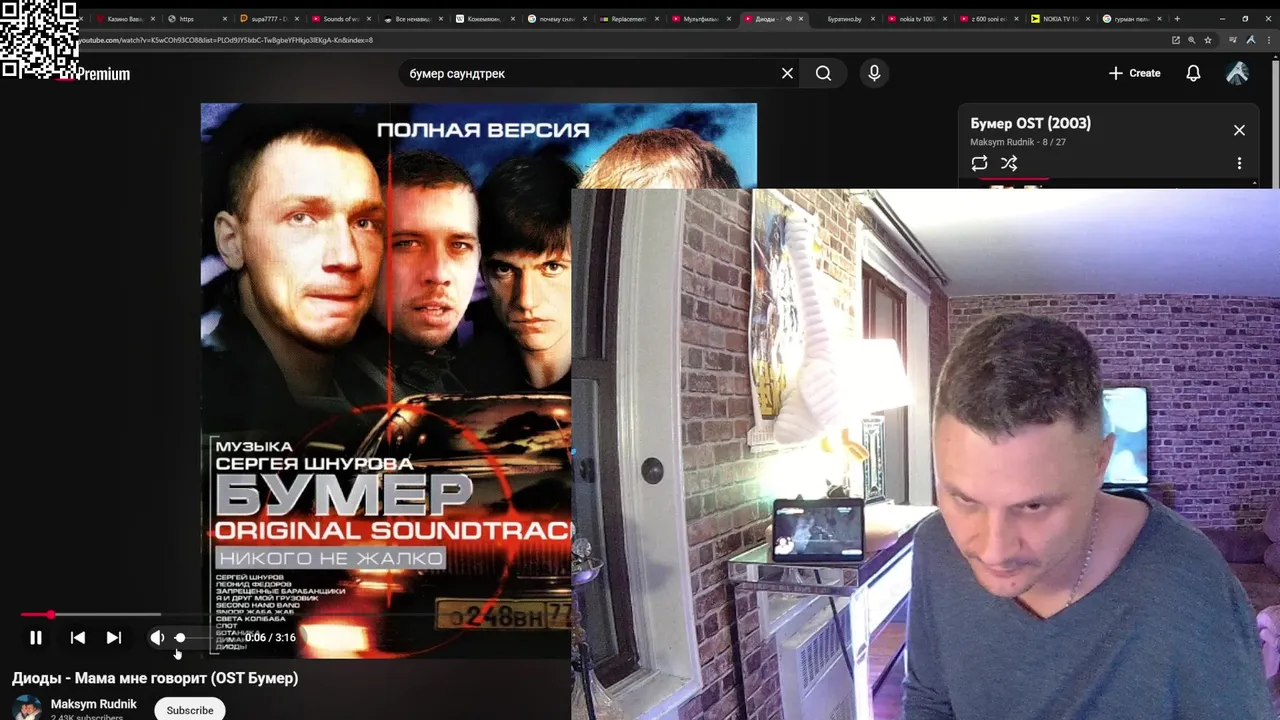This screenshot has height=720, width=1280.
Task: Open page in app icon in address bar
Action: [x=1176, y=40]
